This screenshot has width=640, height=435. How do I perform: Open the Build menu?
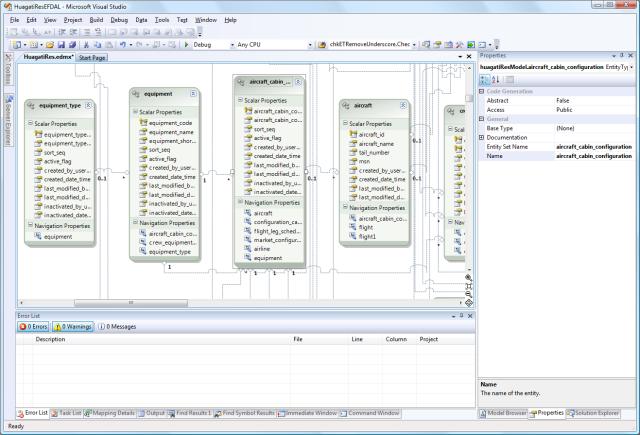point(96,20)
